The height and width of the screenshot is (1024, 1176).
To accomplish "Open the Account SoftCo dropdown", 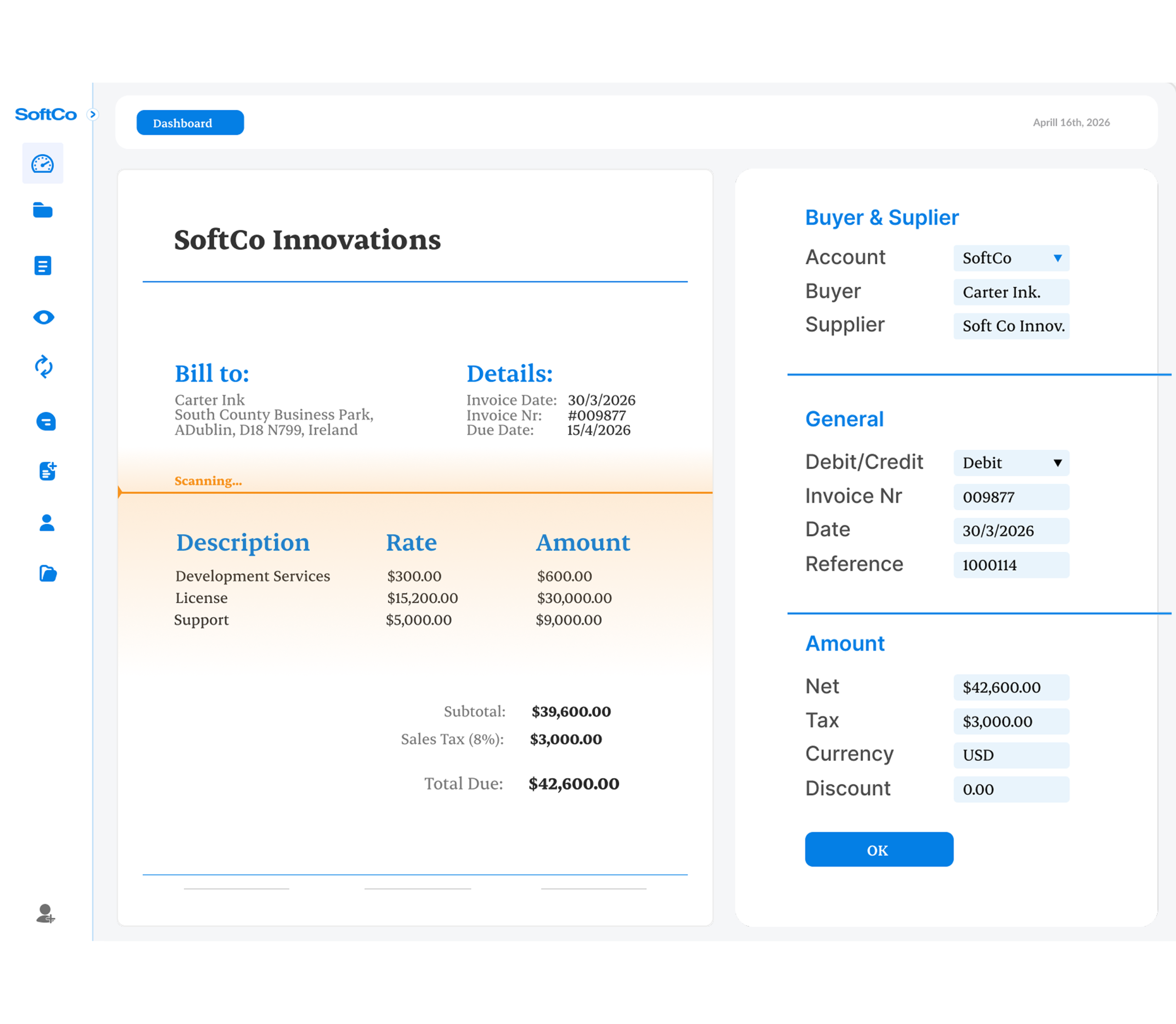I will pos(1011,258).
